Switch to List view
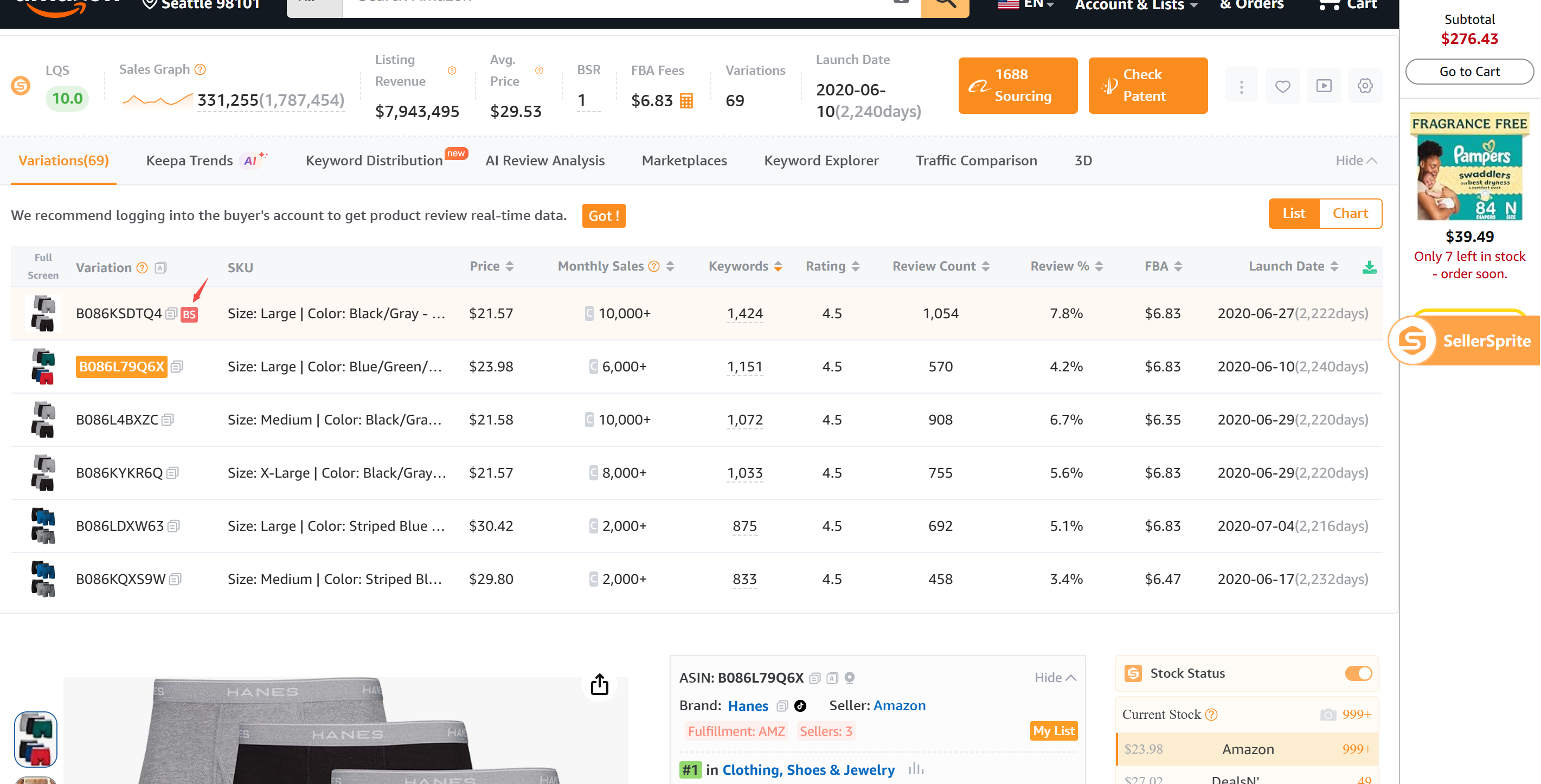The width and height of the screenshot is (1541, 784). click(x=1293, y=214)
